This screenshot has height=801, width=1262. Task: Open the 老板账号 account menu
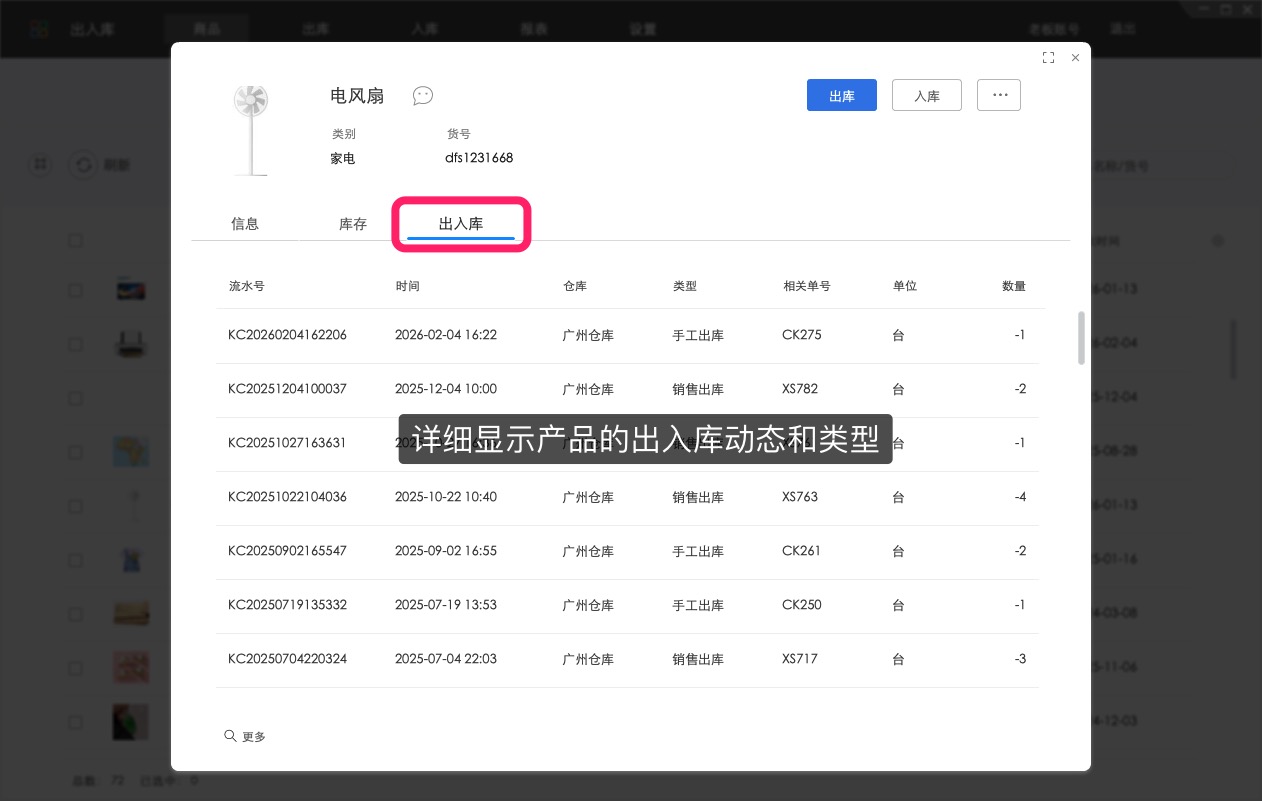1054,28
